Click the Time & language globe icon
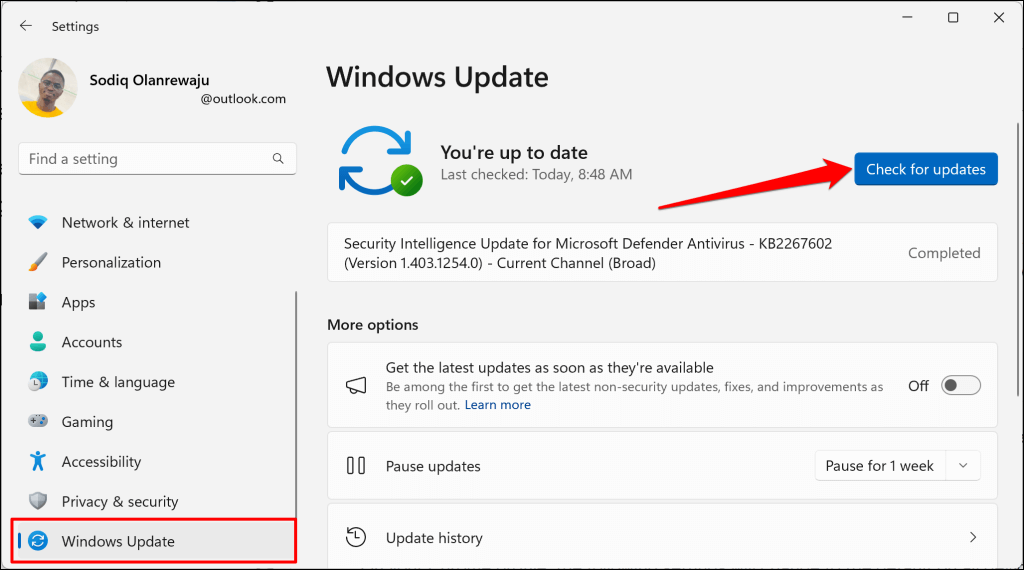The width and height of the screenshot is (1024, 570). tap(38, 381)
